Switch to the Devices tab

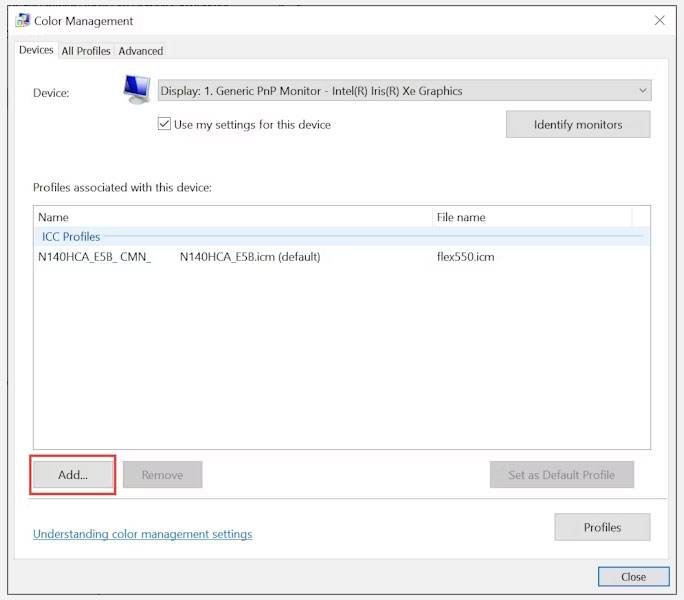(36, 50)
